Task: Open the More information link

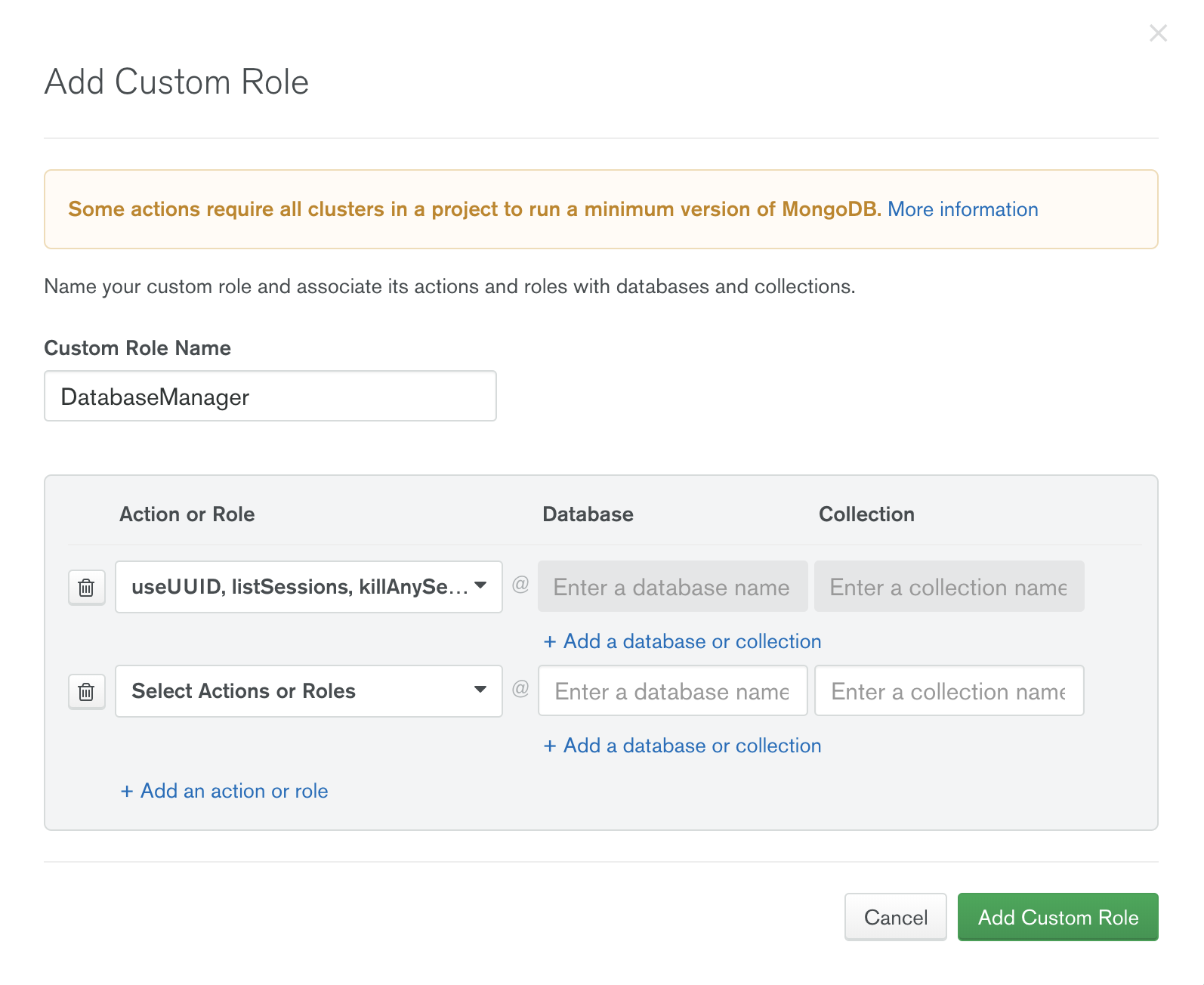Action: tap(962, 209)
